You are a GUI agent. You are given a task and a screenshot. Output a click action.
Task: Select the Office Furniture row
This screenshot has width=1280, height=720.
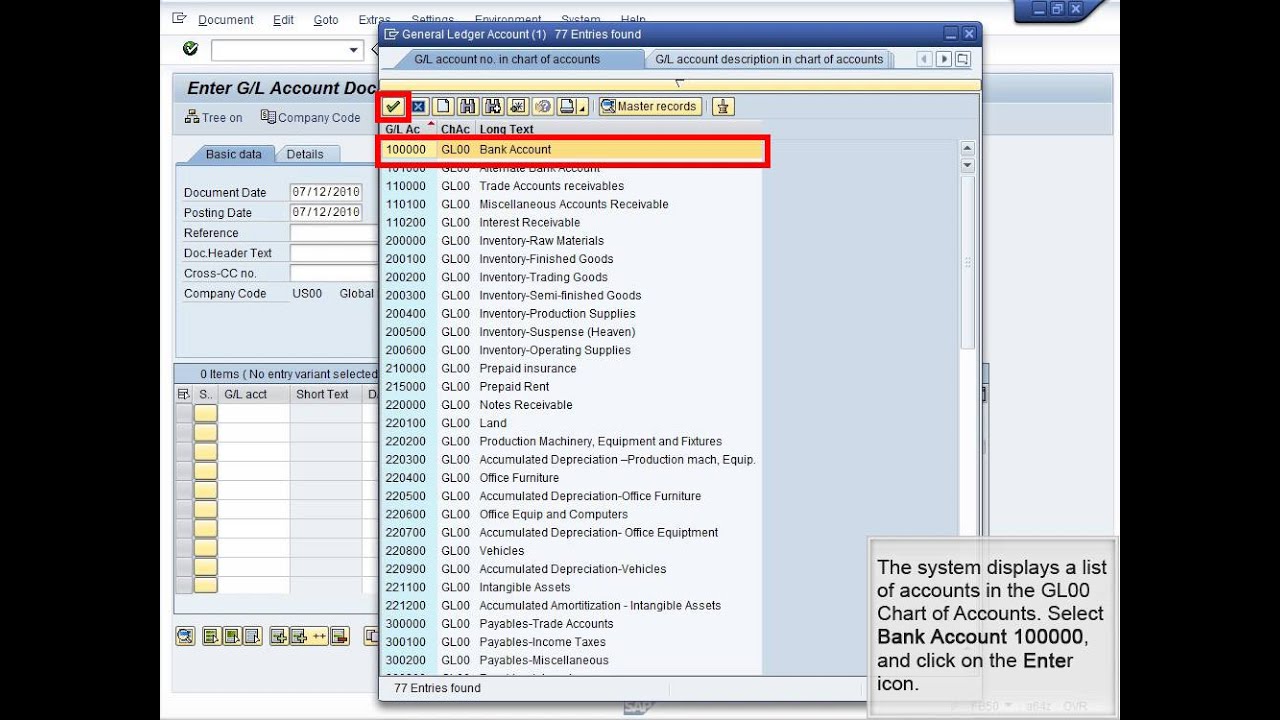571,478
